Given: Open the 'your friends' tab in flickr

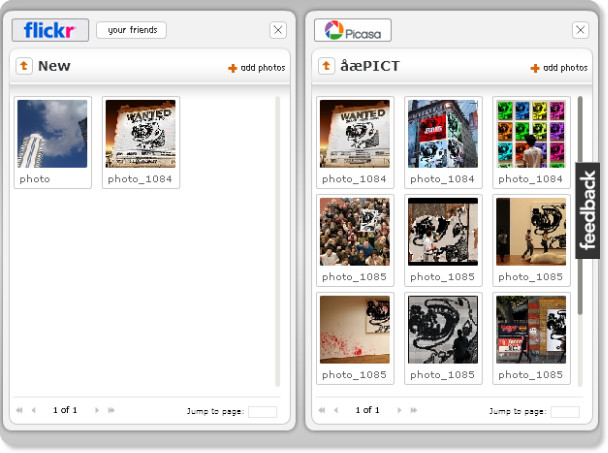Looking at the screenshot, I should [x=131, y=30].
